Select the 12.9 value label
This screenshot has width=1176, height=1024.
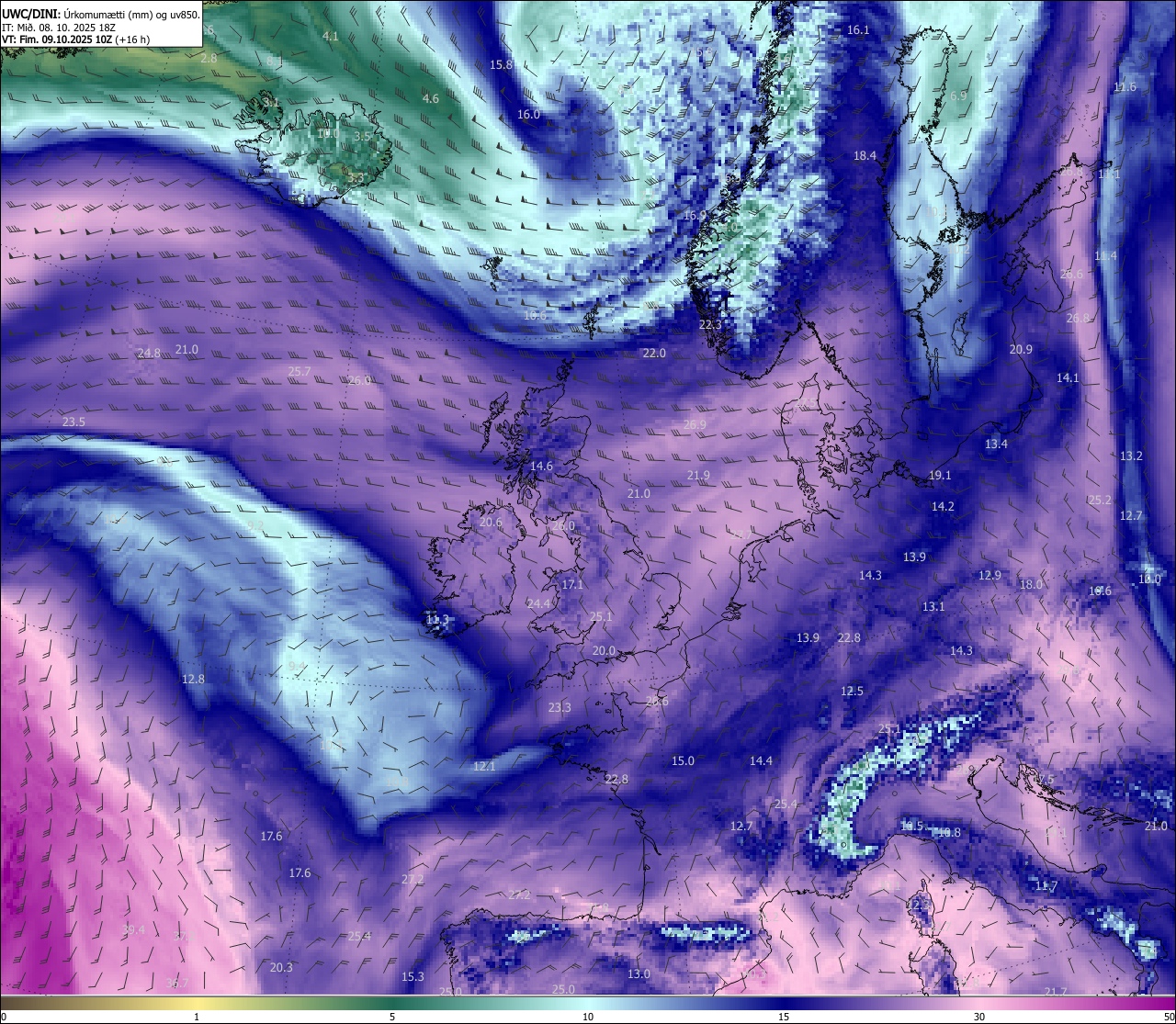click(x=989, y=576)
